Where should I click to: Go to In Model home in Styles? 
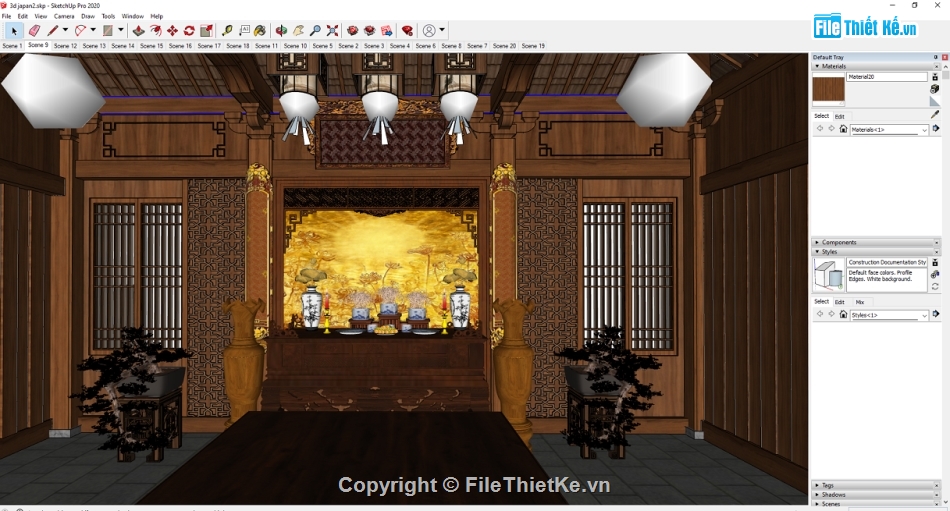[x=843, y=315]
